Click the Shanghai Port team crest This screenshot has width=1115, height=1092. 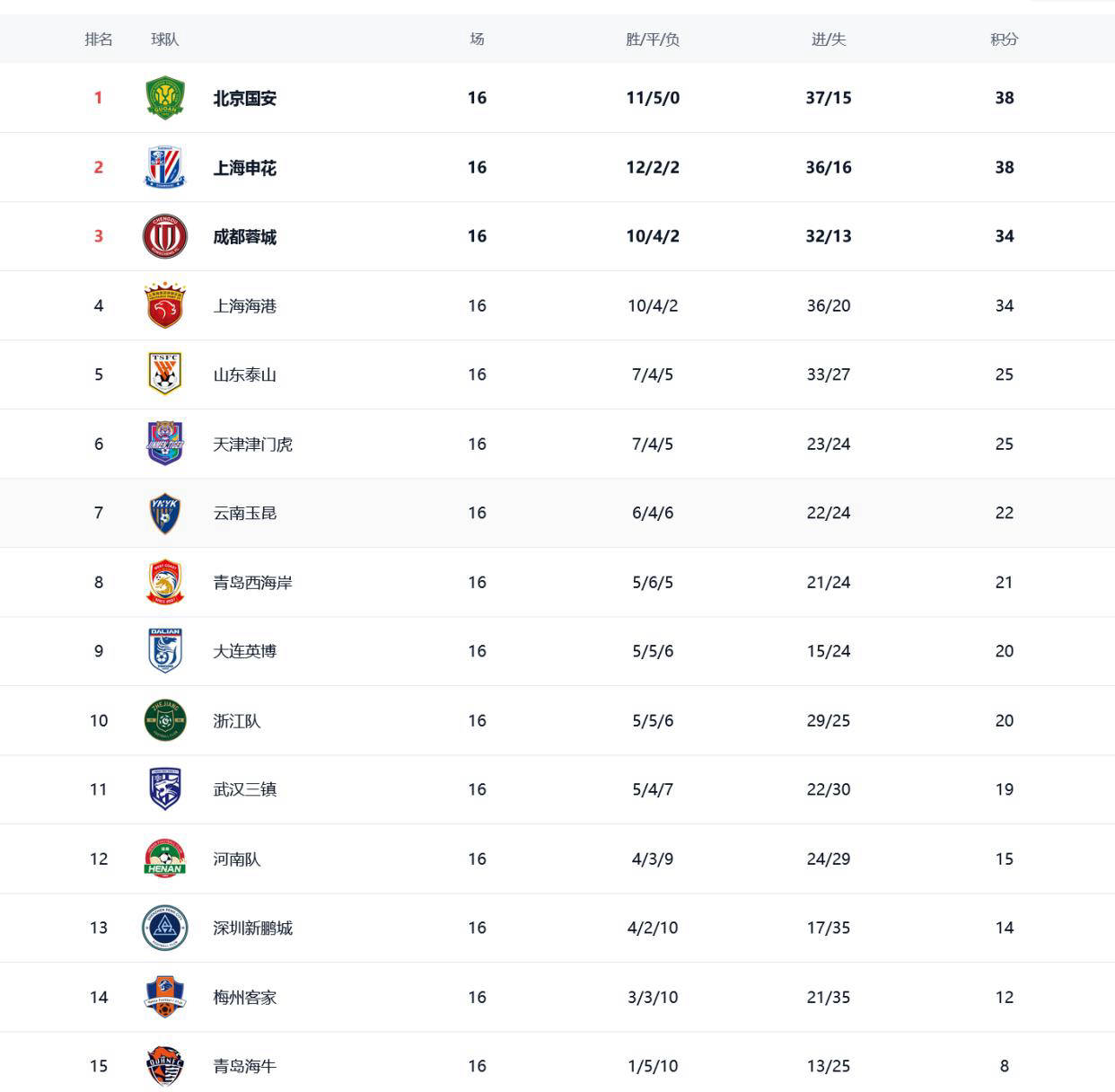tap(165, 305)
